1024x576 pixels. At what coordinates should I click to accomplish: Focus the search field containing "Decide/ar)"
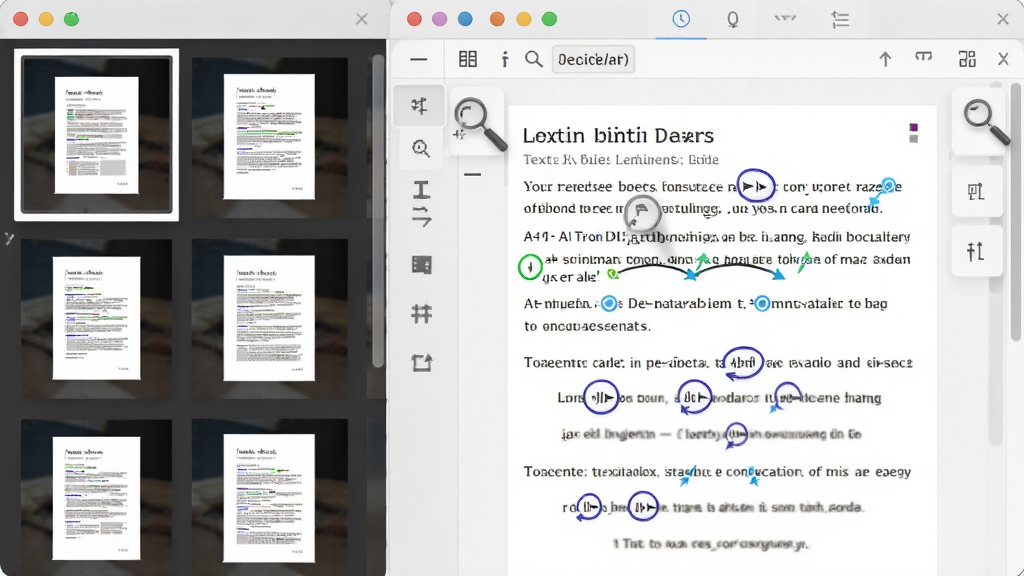click(593, 59)
